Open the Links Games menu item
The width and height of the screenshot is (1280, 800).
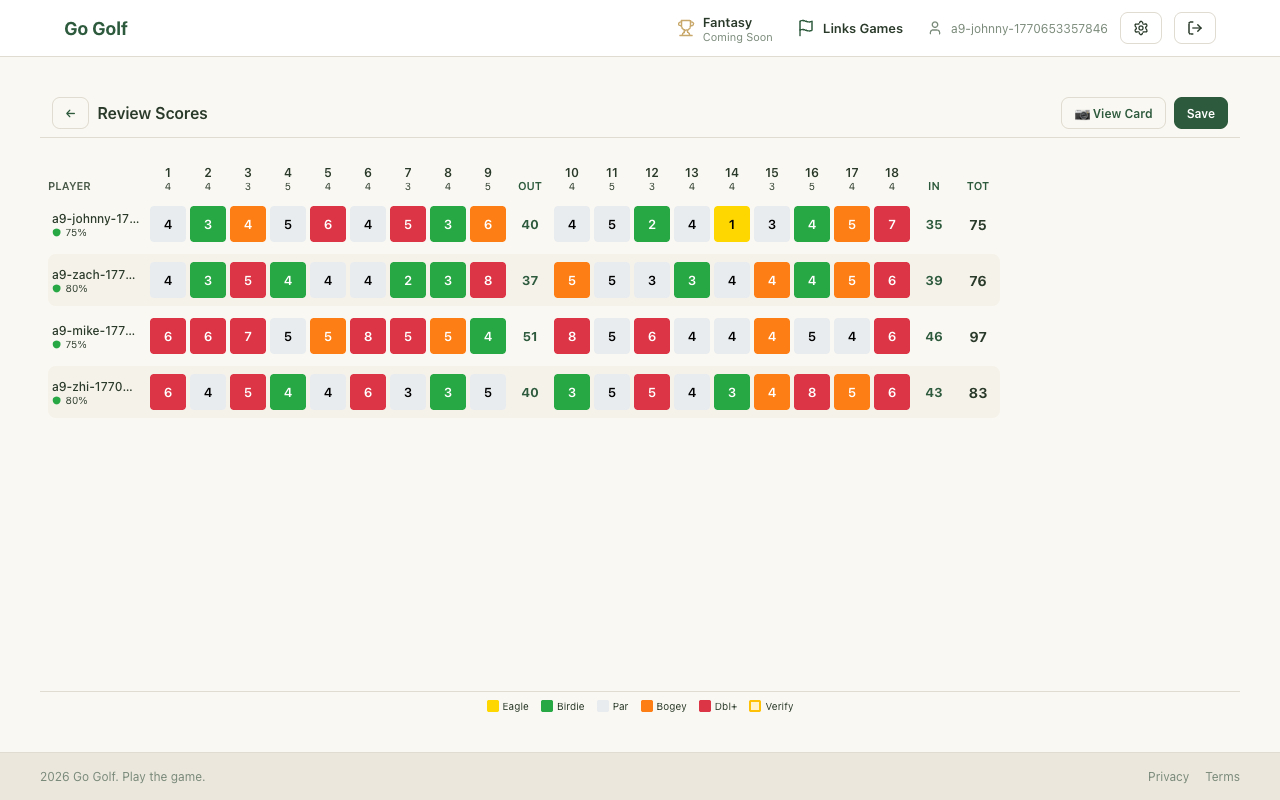[862, 29]
